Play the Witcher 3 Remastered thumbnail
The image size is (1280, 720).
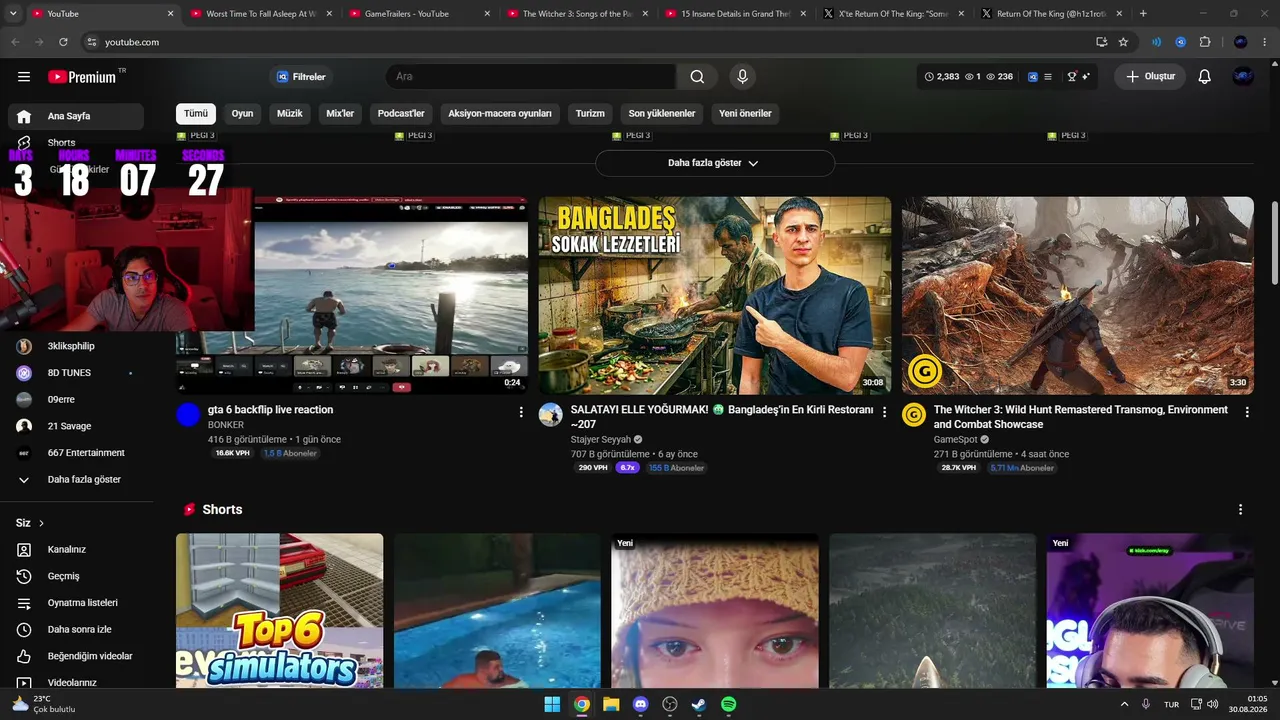(x=1078, y=295)
